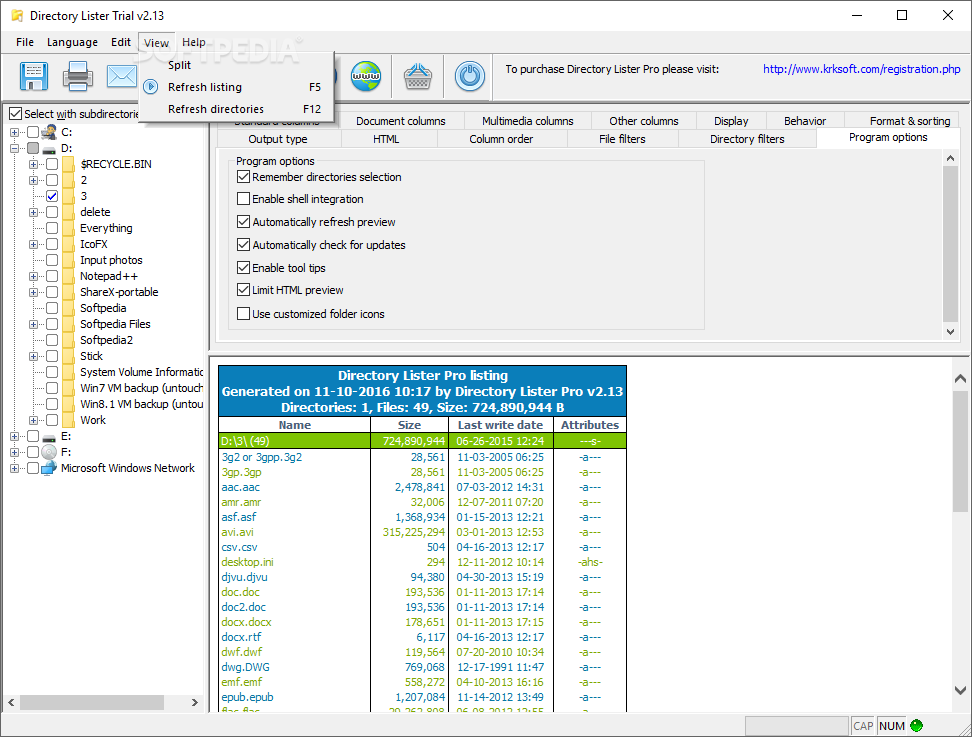The height and width of the screenshot is (737, 972).
Task: Click the preview pane vertical scrollbar thumb
Action: 960,451
